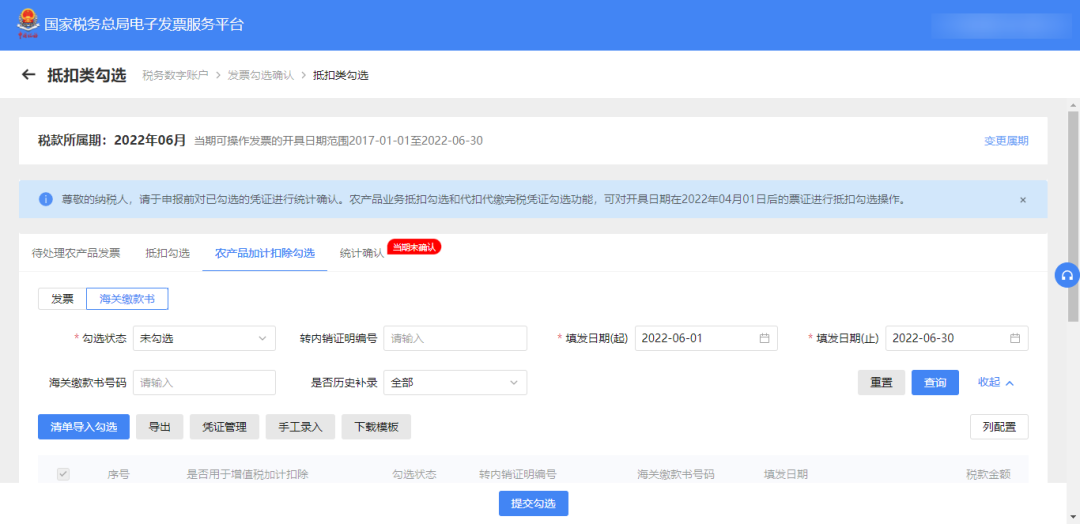Open 凭证管理
The height and width of the screenshot is (524, 1080).
click(x=224, y=427)
